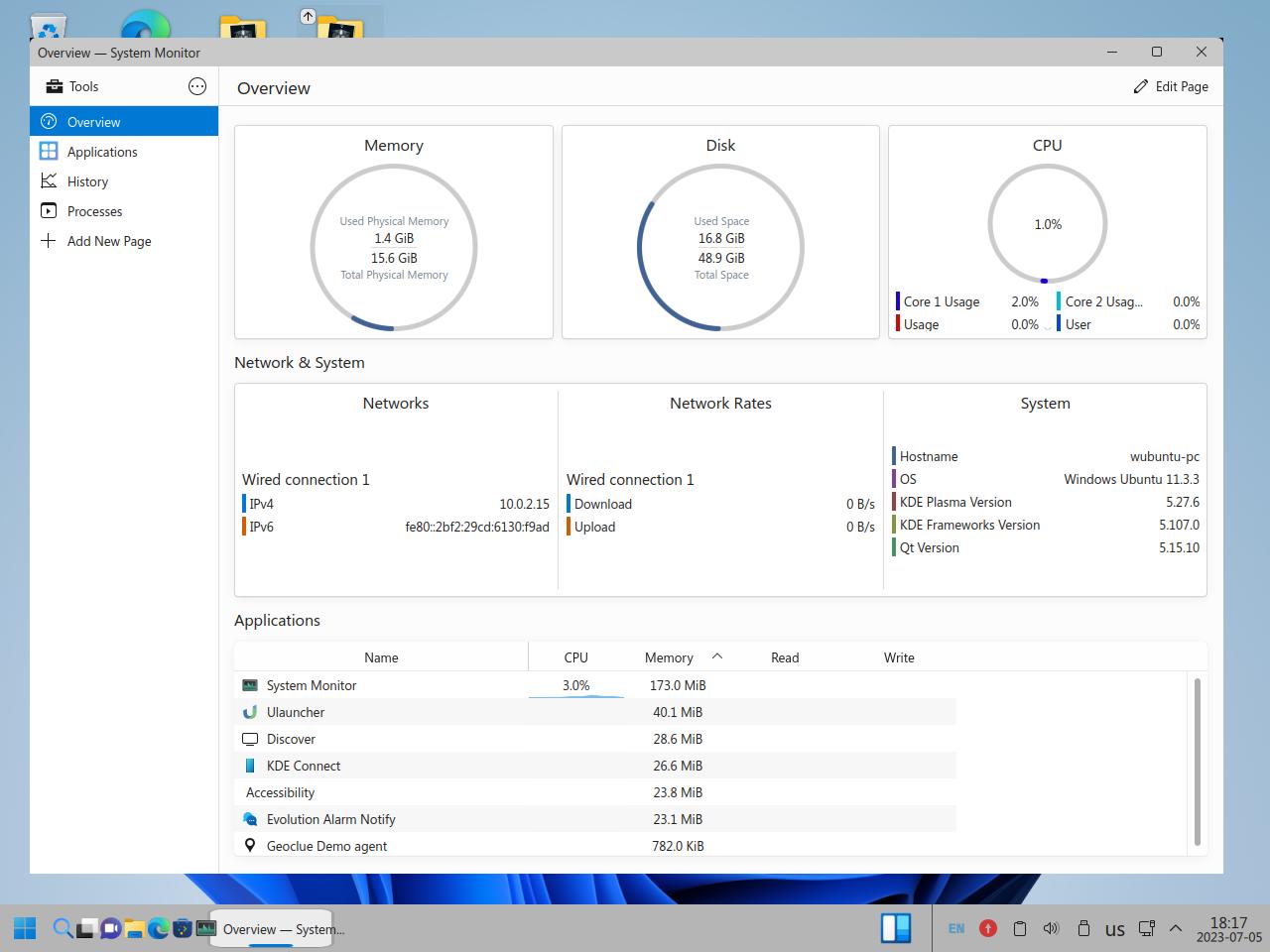1270x952 pixels.
Task: Open the Start menu from taskbar
Action: point(25,928)
